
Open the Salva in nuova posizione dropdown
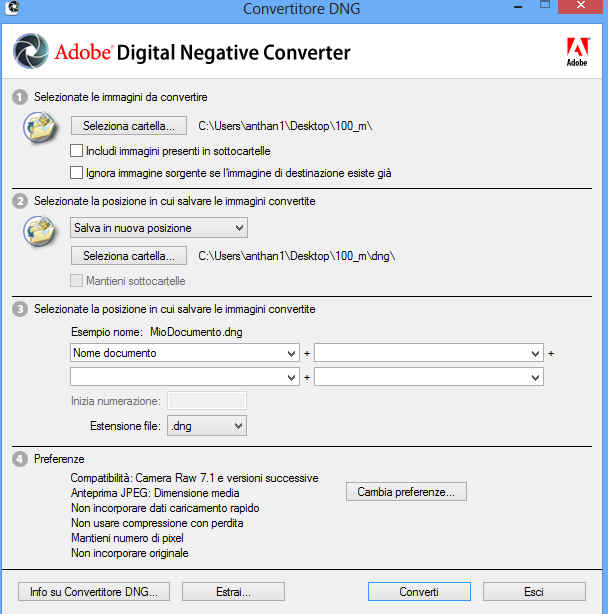point(159,228)
